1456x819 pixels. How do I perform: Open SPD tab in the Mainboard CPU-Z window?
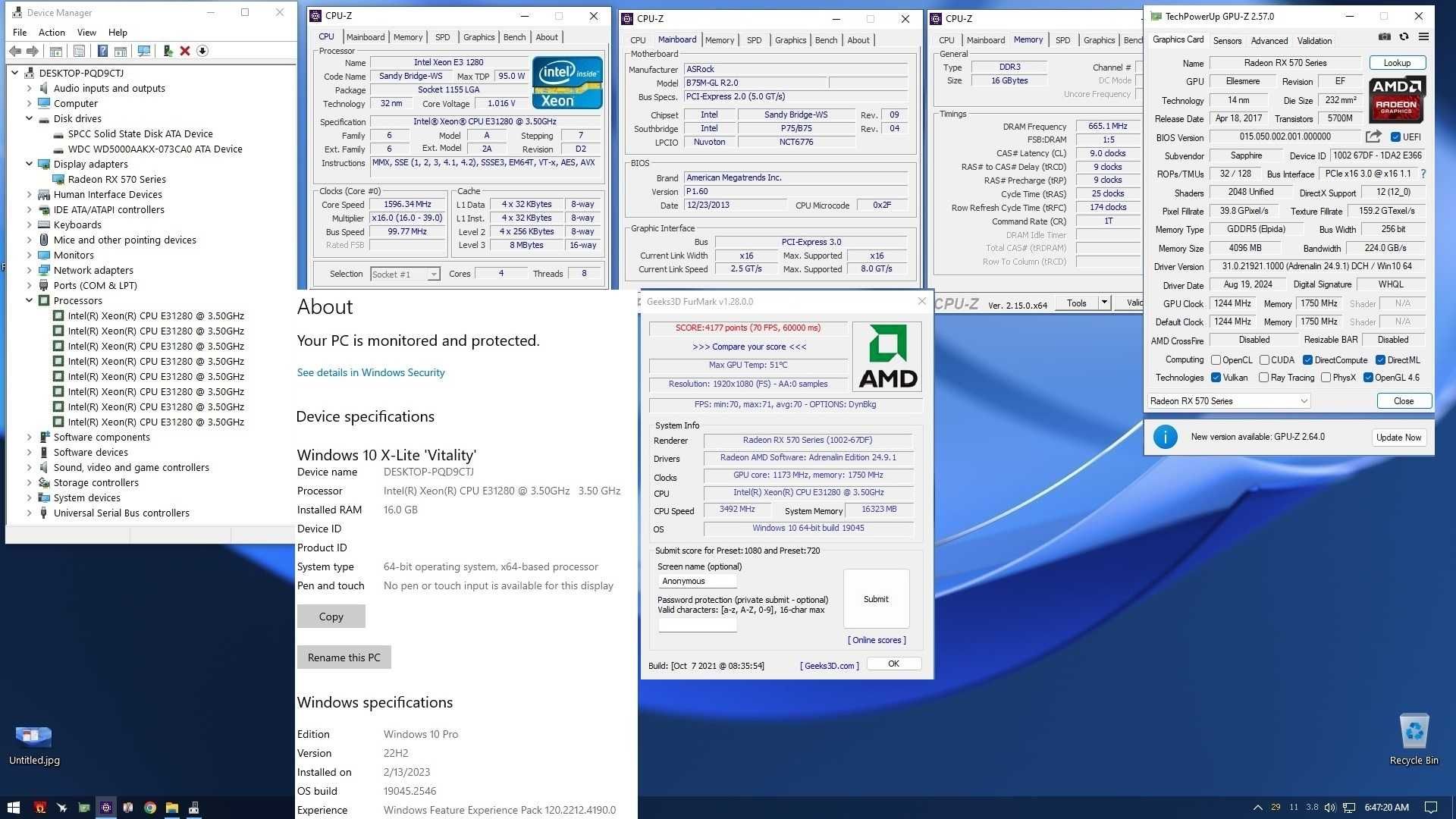[754, 40]
